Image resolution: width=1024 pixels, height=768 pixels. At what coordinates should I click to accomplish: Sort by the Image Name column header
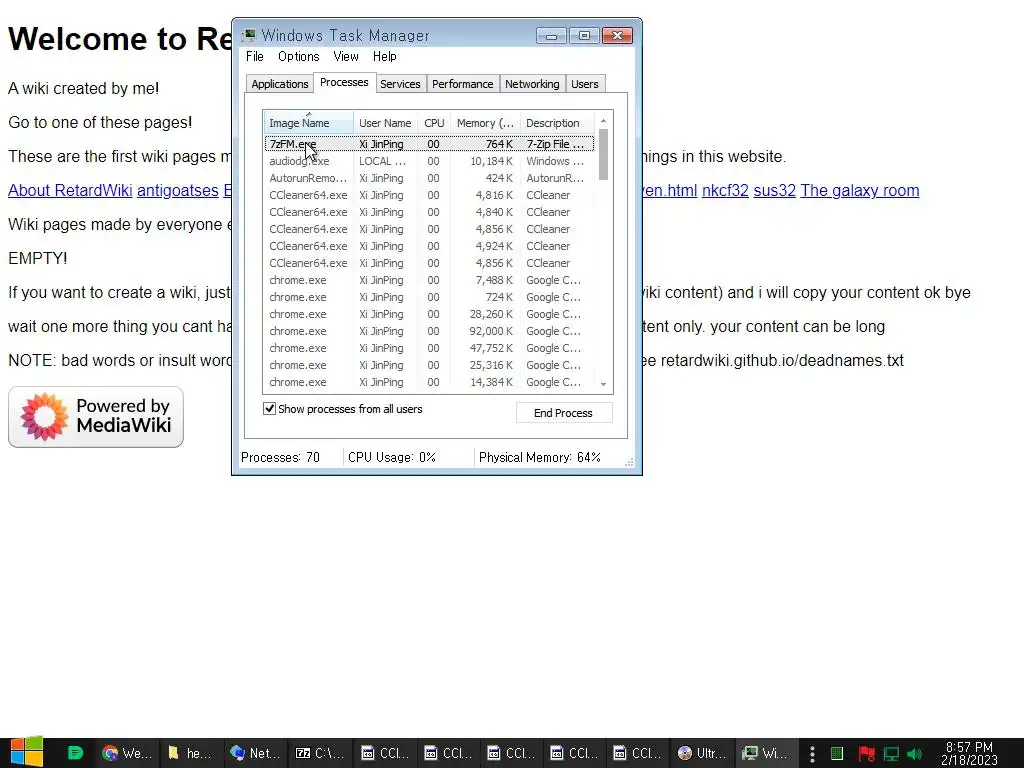point(308,123)
